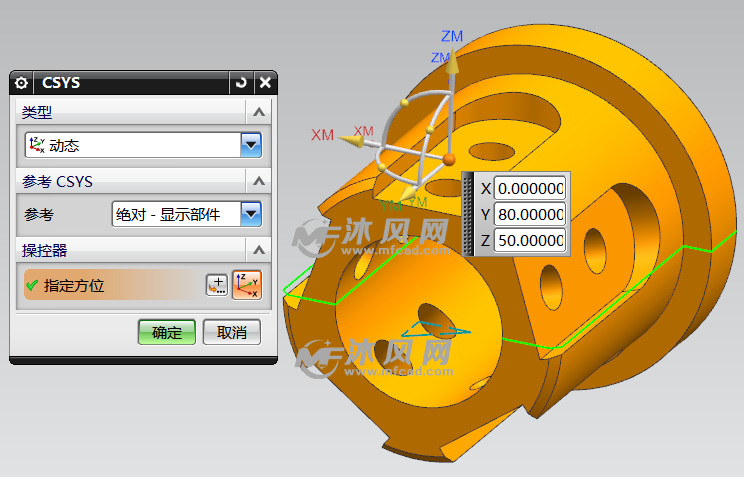Open the 动态 type dropdown
The width and height of the screenshot is (744, 477).
tap(251, 145)
